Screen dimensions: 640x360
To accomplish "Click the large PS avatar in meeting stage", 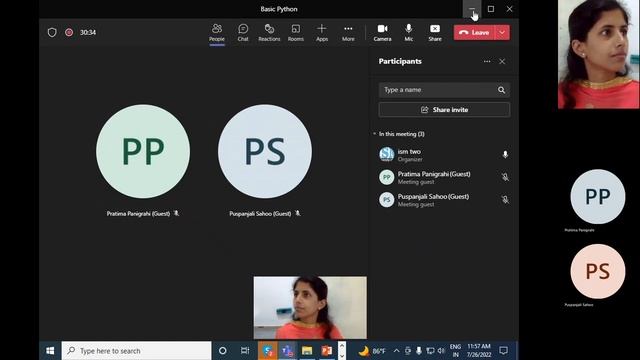I will coord(265,151).
